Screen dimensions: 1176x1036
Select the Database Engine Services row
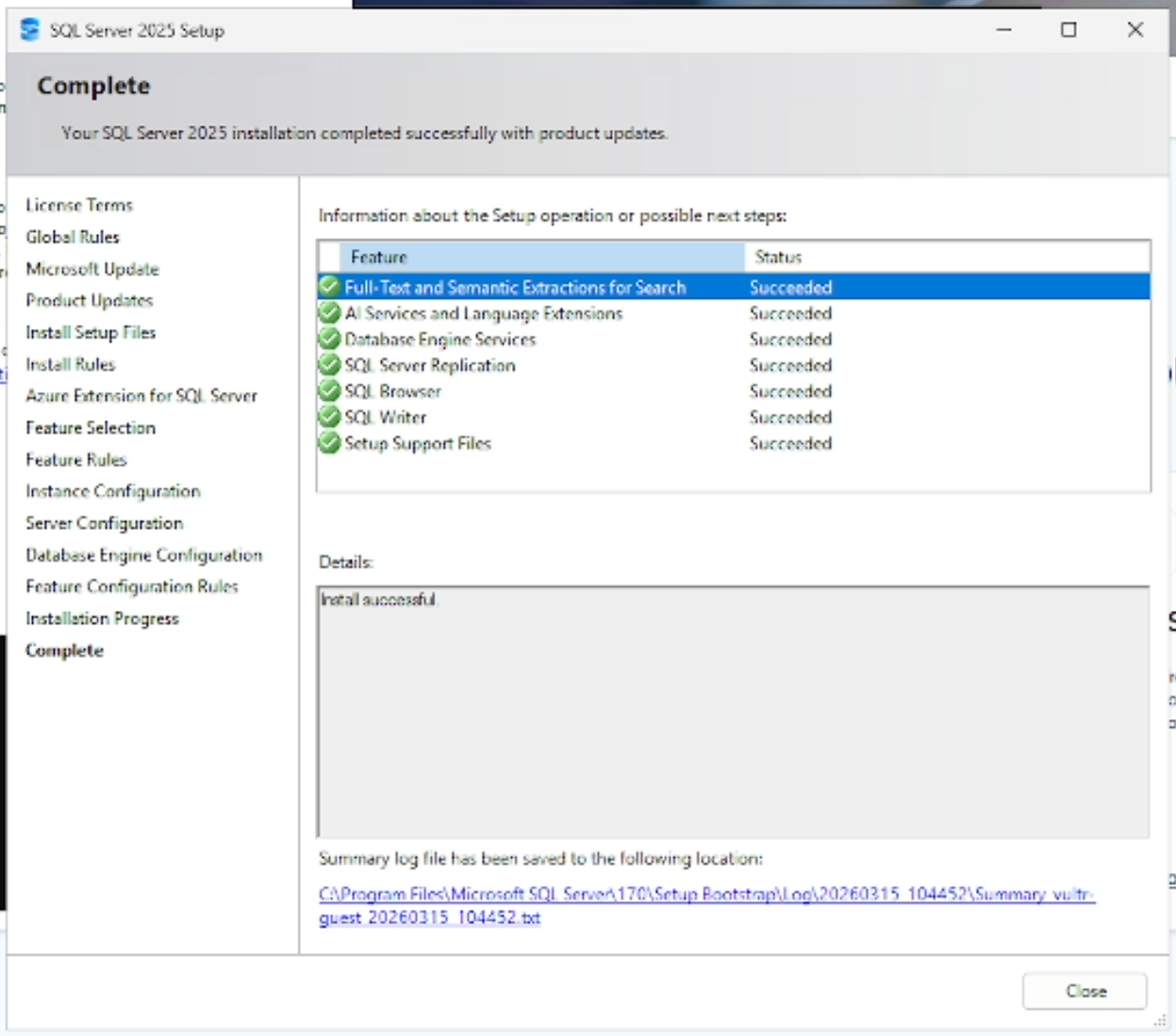coord(439,339)
